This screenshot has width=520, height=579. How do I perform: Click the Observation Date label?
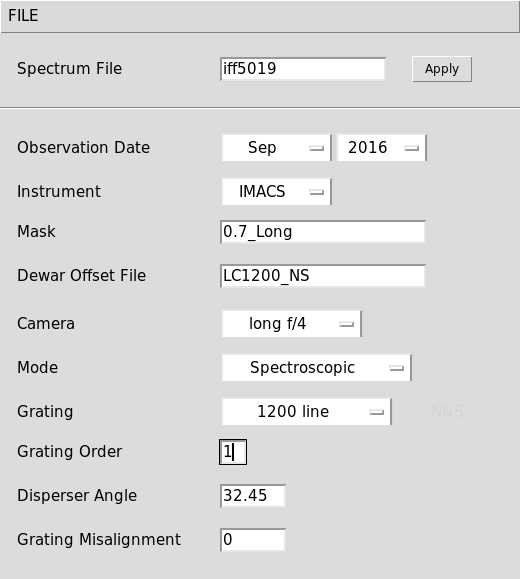click(x=83, y=147)
